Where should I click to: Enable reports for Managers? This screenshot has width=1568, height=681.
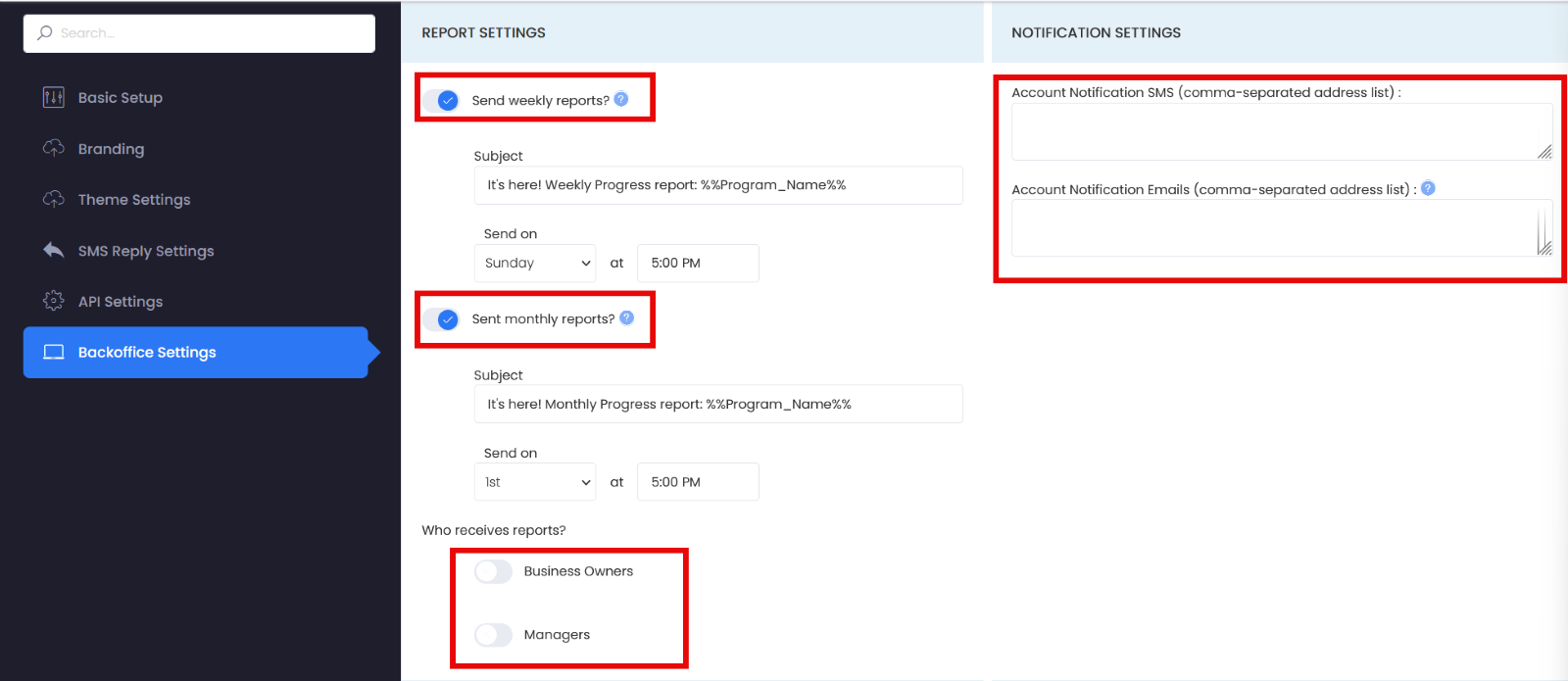(x=493, y=635)
